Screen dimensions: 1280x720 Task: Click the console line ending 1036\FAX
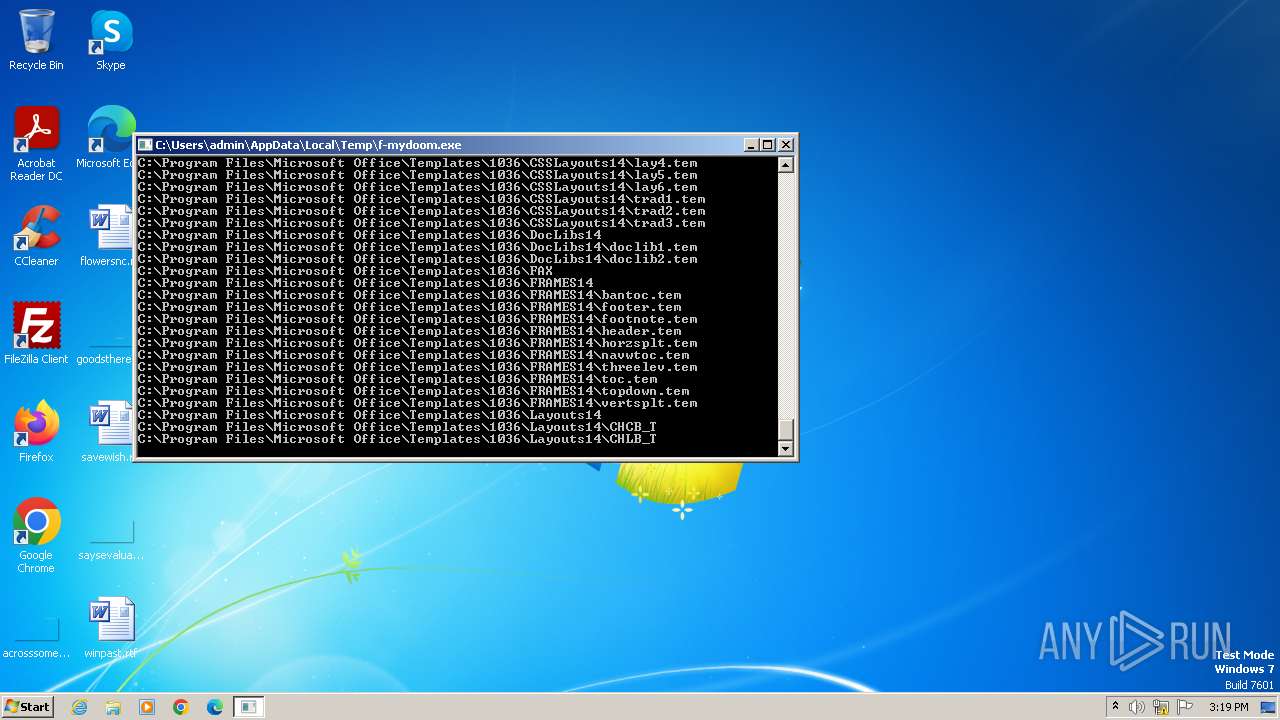[345, 271]
